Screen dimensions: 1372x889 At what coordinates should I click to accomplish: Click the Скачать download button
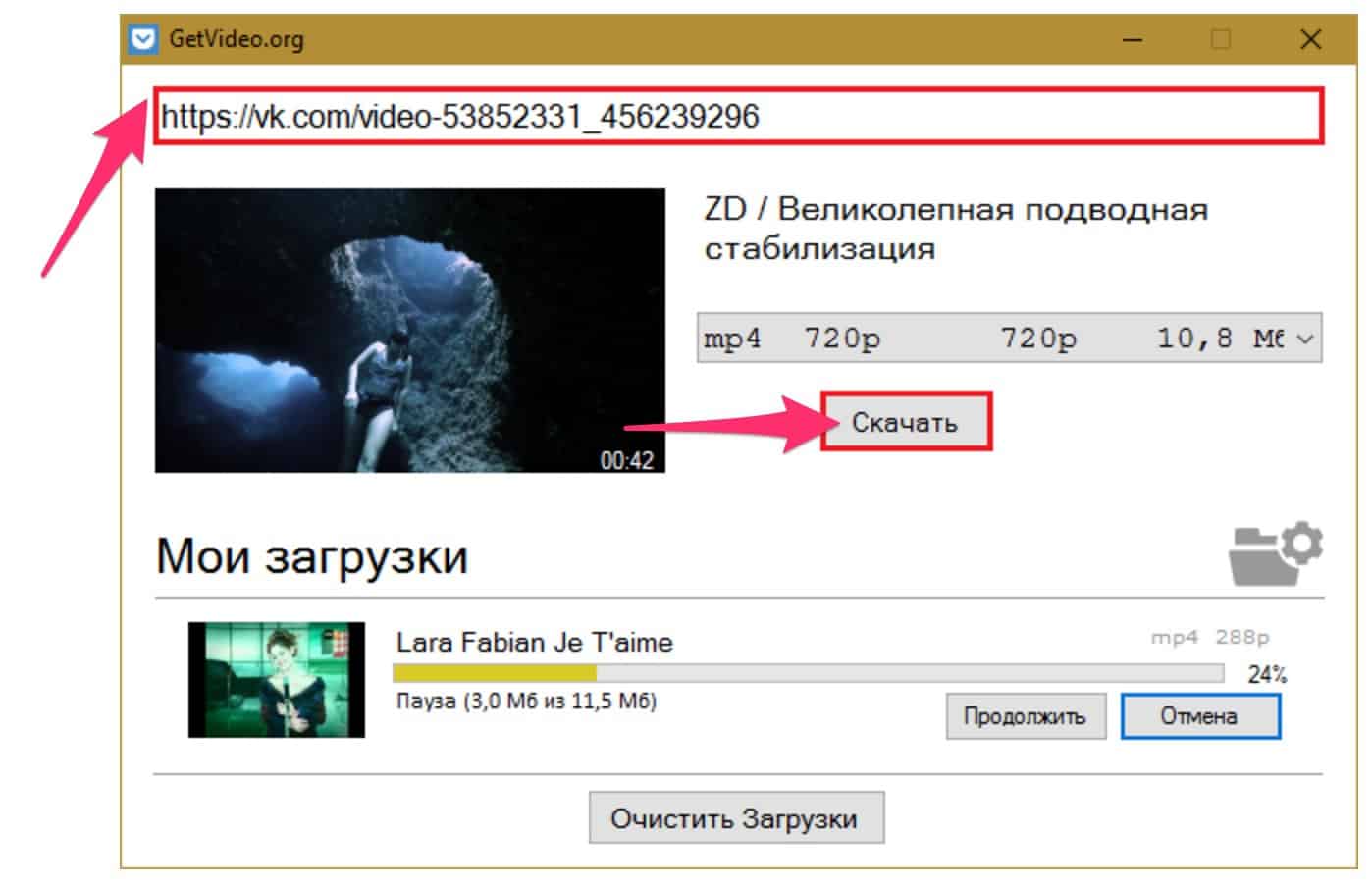pos(906,422)
